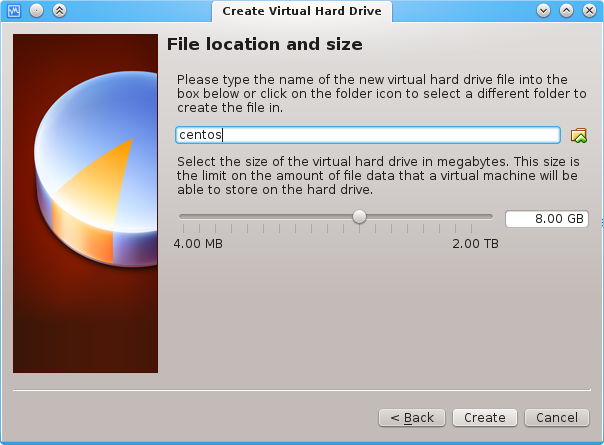Viewport: 604px width, 445px height.
Task: Click the 2.00 TB maximum label
Action: click(475, 244)
